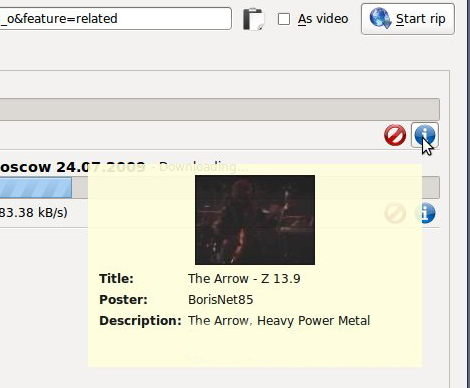This screenshot has width=470, height=388.
Task: Click the download speed text '83.38 kB/s)'
Action: pyautogui.click(x=34, y=212)
